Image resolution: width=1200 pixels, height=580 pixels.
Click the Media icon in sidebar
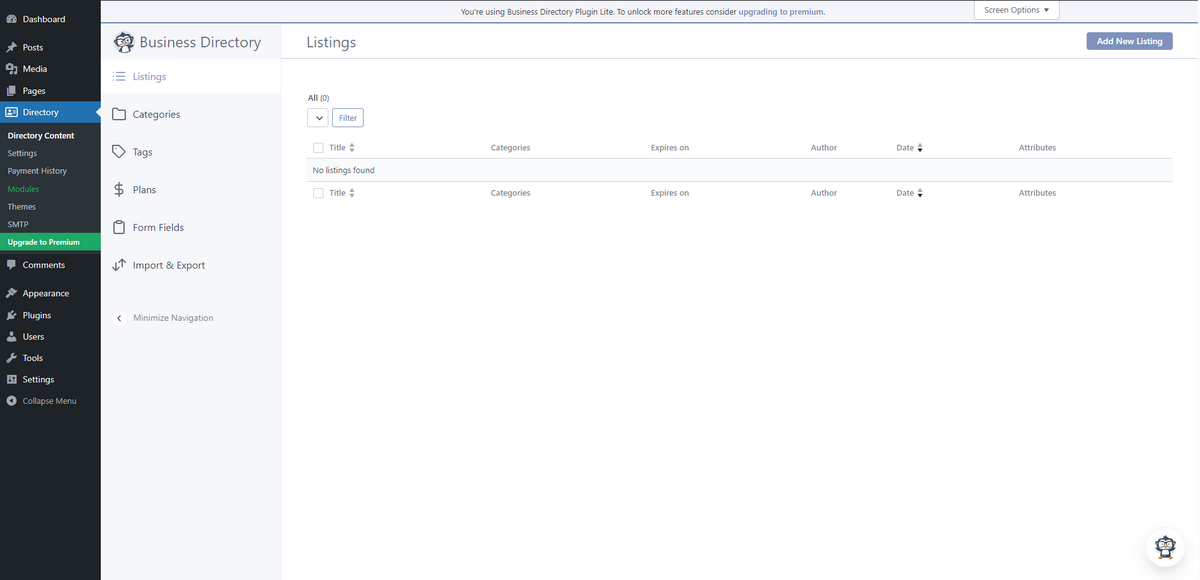point(11,69)
